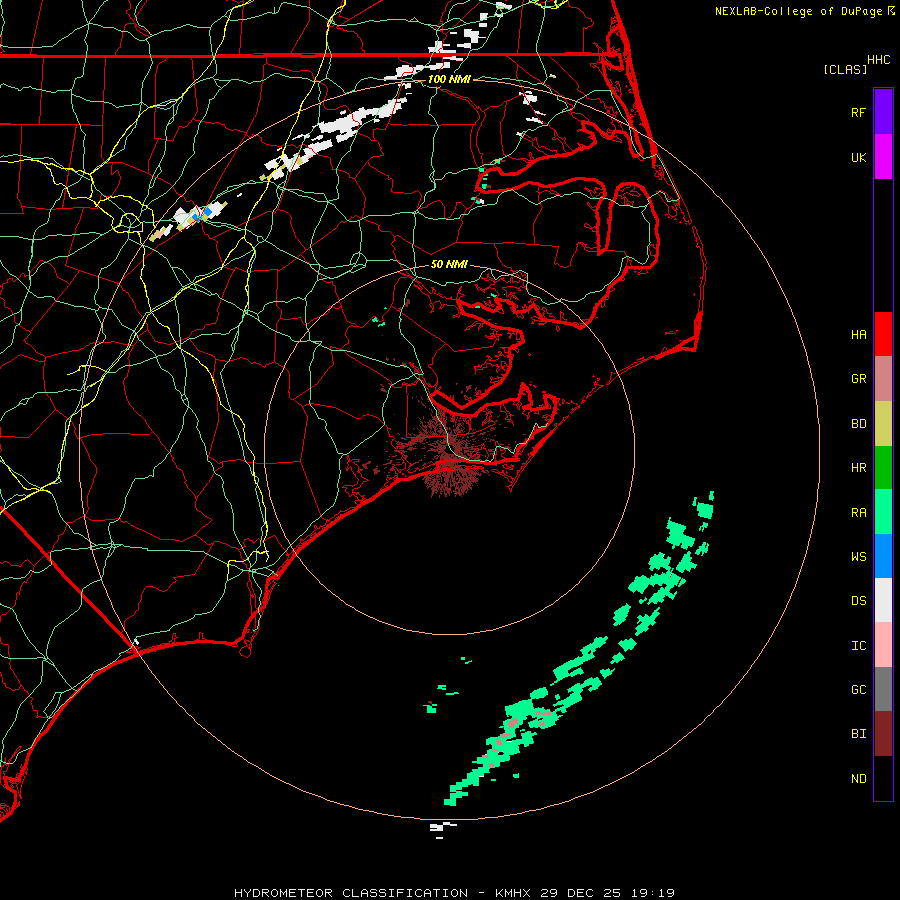
Task: Click the BD legend label
Action: point(858,424)
